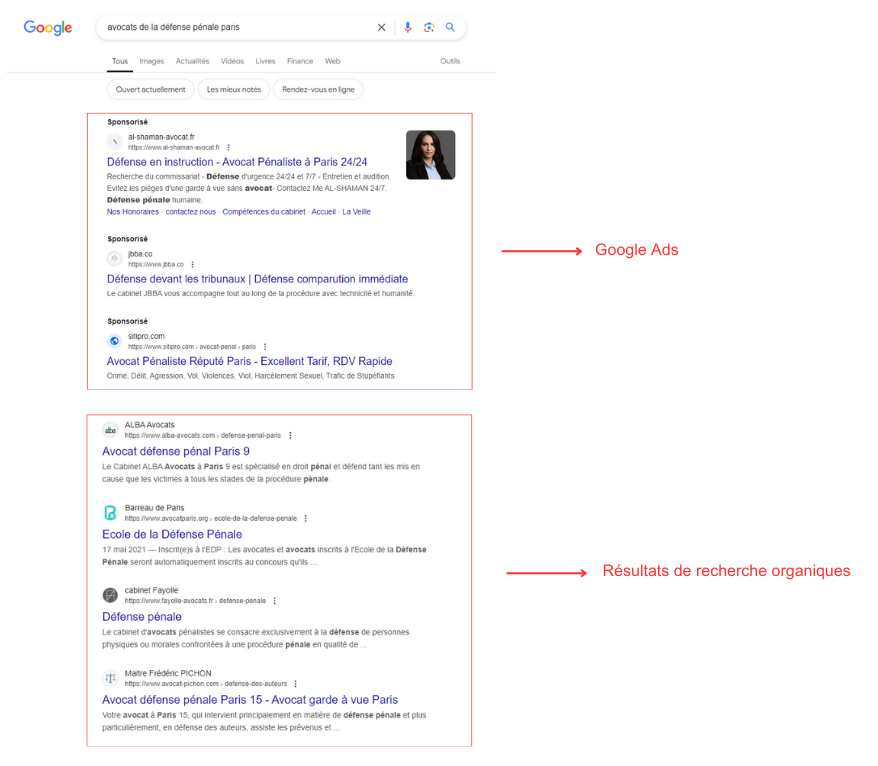The width and height of the screenshot is (878, 766).
Task: Open Ecole de la Défense Pénale link
Action: click(172, 534)
